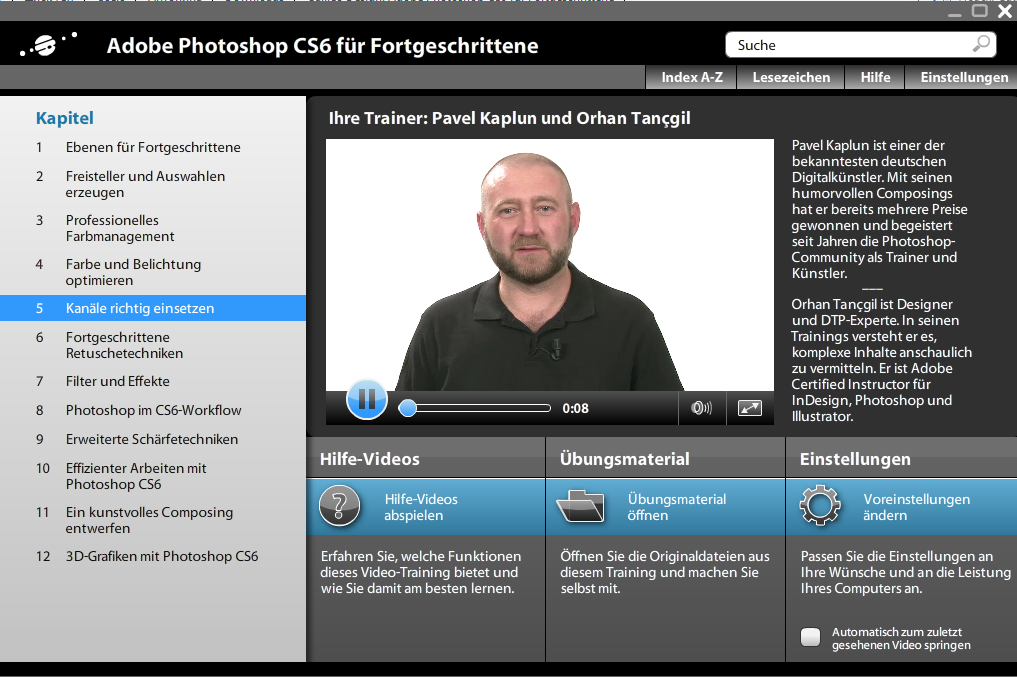This screenshot has height=677, width=1017.
Task: Click the Hilfe-Videos section heading
Action: coord(370,459)
